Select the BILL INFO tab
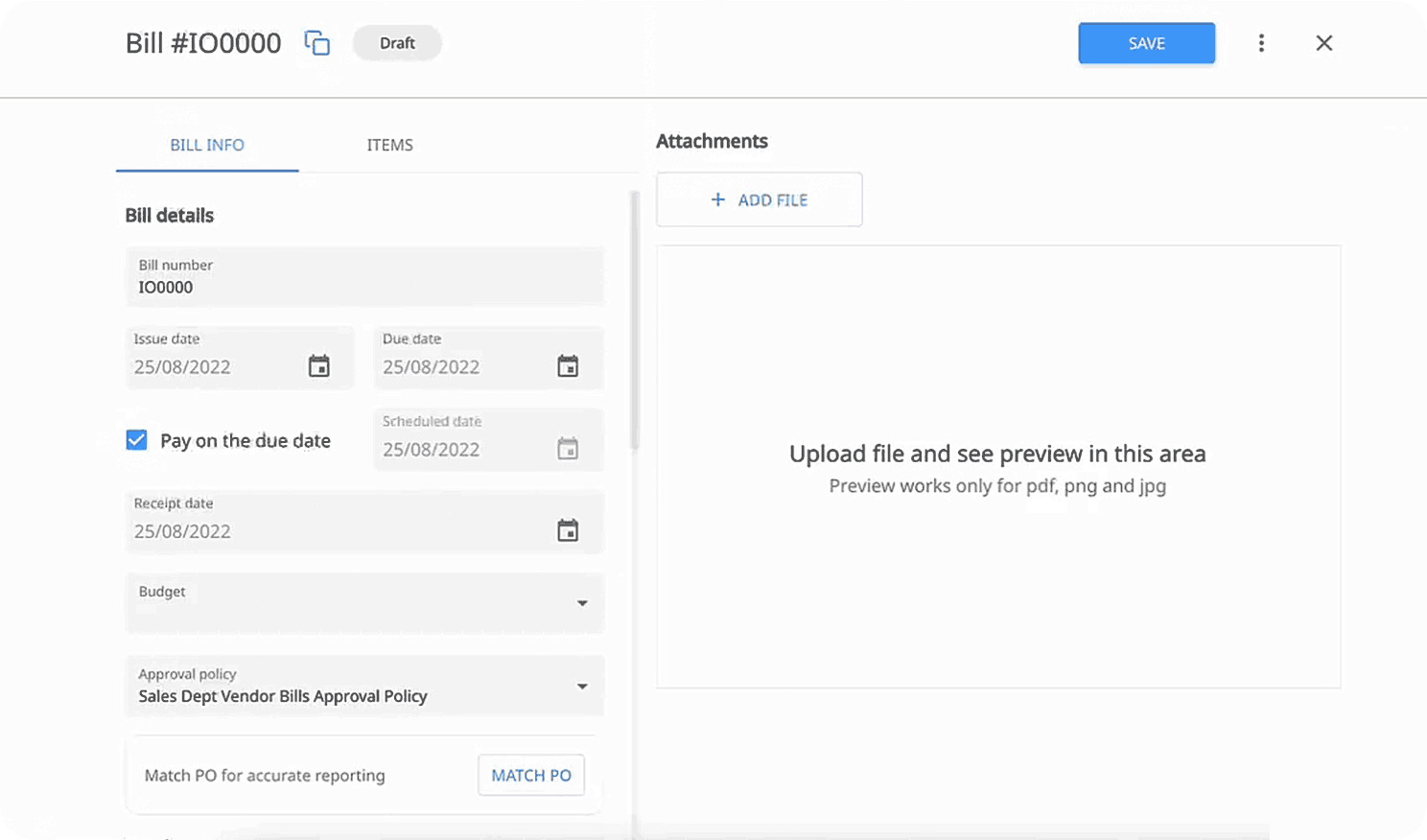Viewport: 1427px width, 840px height. point(207,145)
